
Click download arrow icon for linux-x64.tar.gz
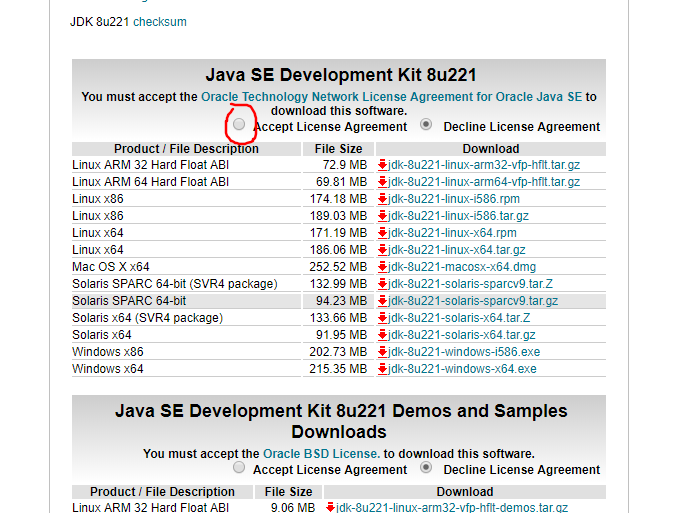pyautogui.click(x=382, y=250)
